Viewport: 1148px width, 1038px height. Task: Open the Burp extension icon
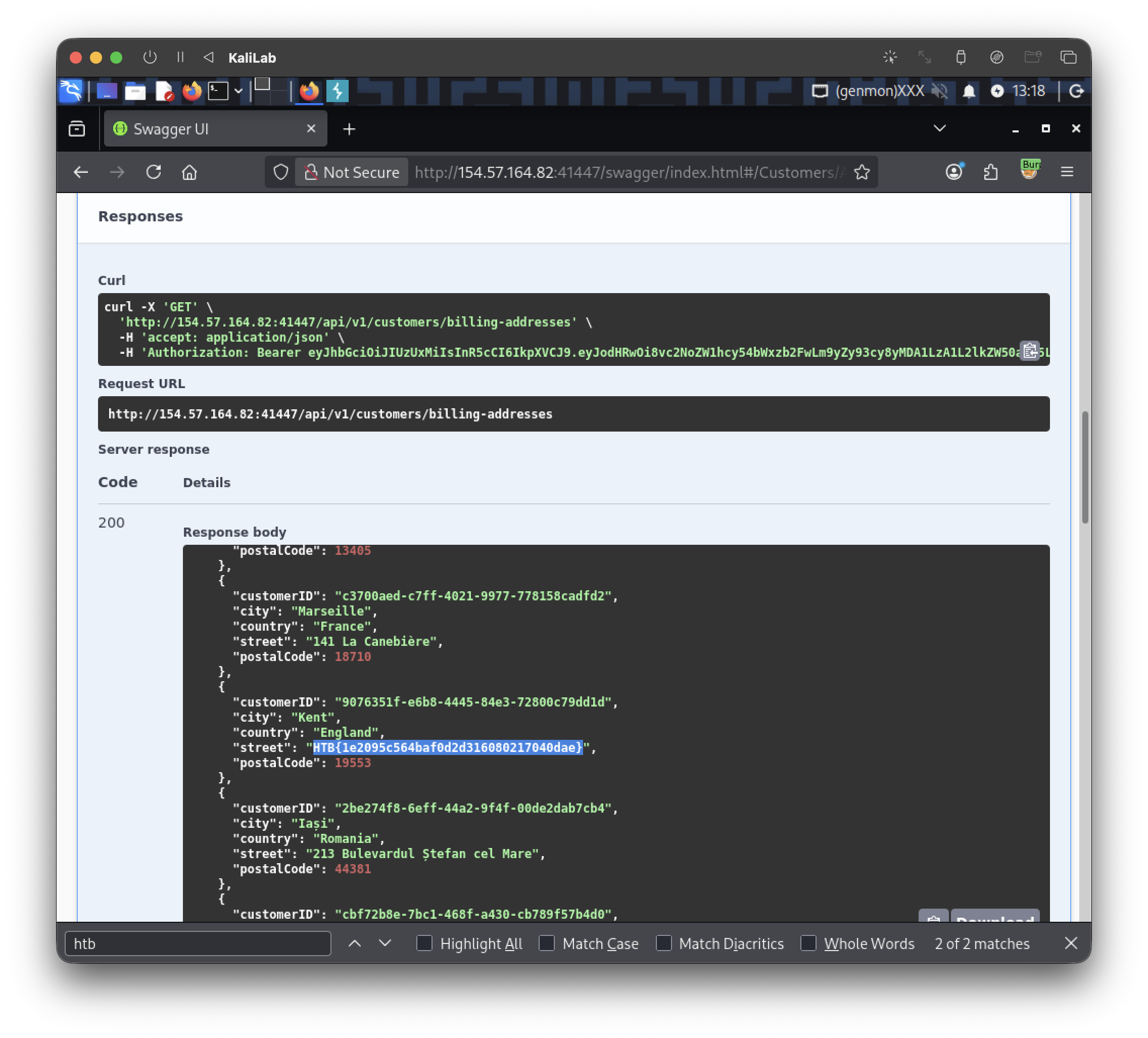(x=1030, y=170)
